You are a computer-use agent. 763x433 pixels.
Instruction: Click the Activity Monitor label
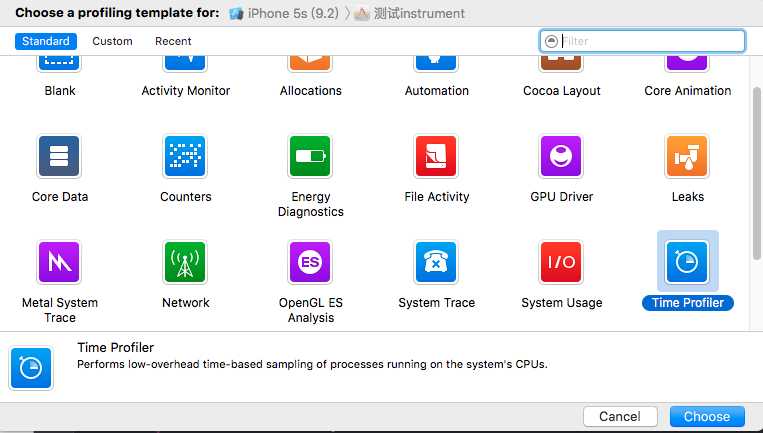[x=185, y=90]
